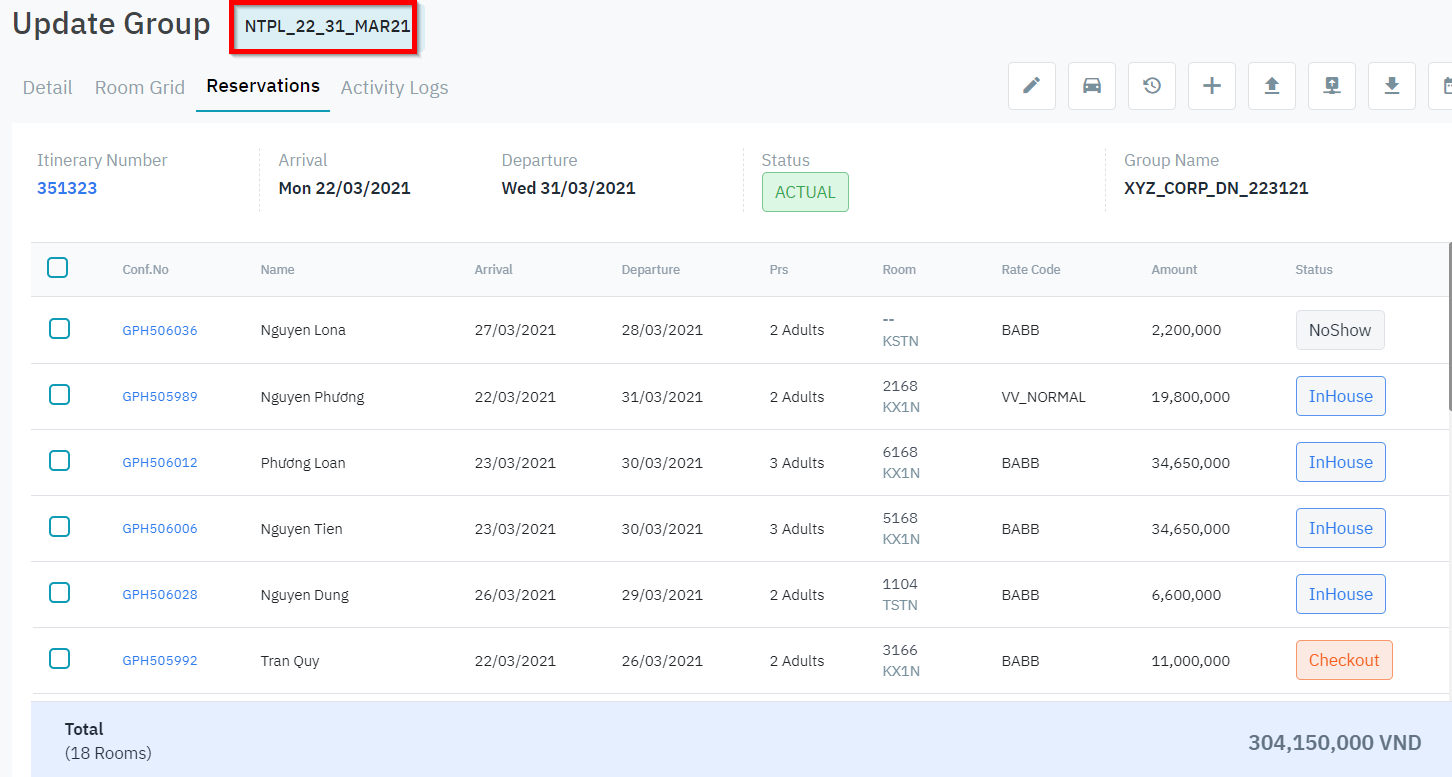Viewport: 1452px width, 777px height.
Task: Click the NoShow status button
Action: click(1339, 330)
